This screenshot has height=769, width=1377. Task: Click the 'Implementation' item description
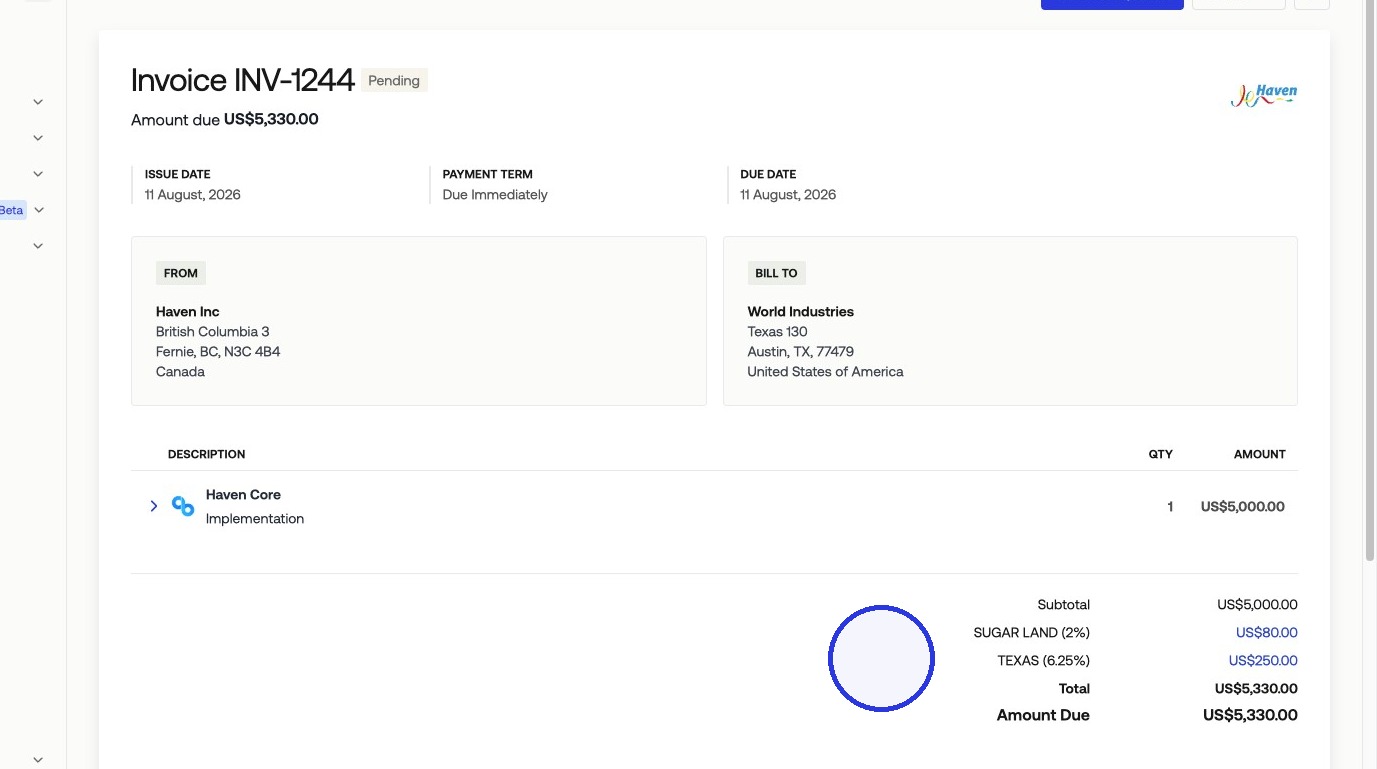click(255, 518)
